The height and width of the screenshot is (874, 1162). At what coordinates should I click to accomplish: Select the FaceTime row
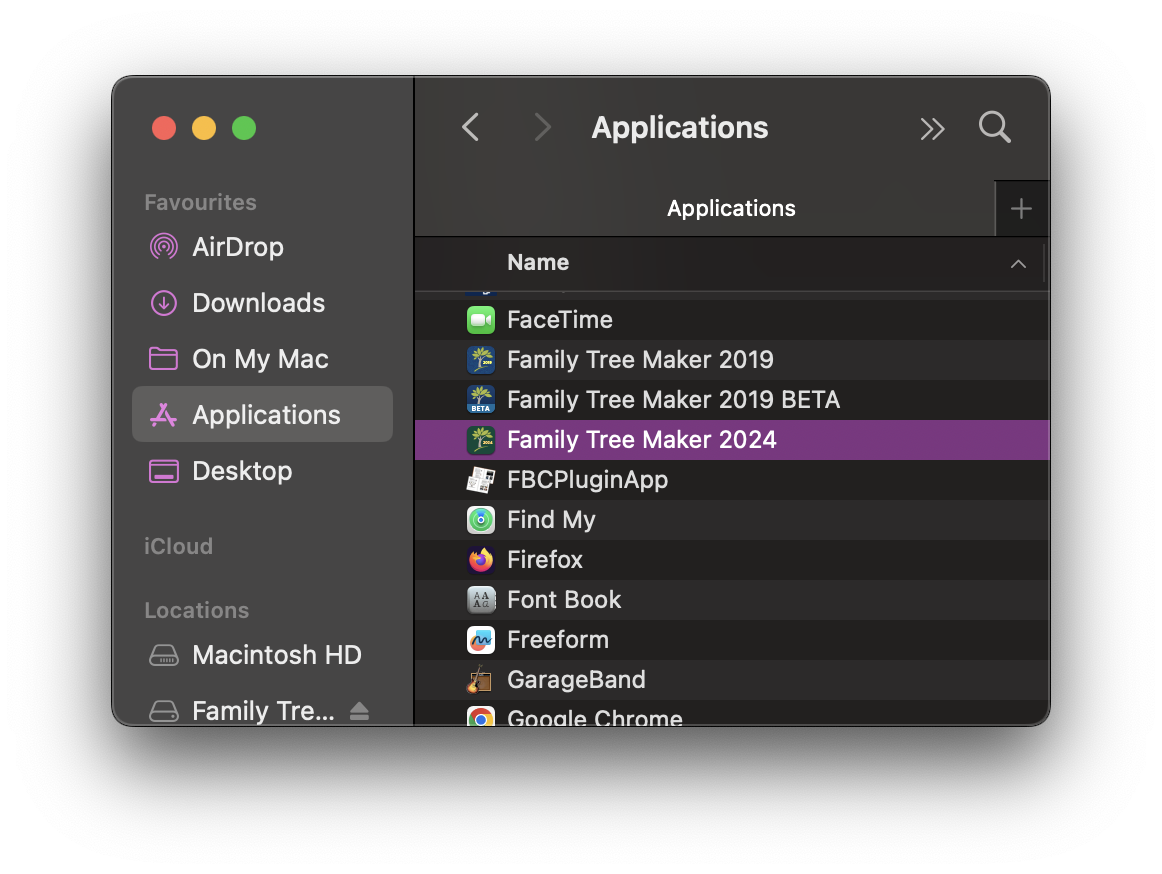tap(732, 320)
